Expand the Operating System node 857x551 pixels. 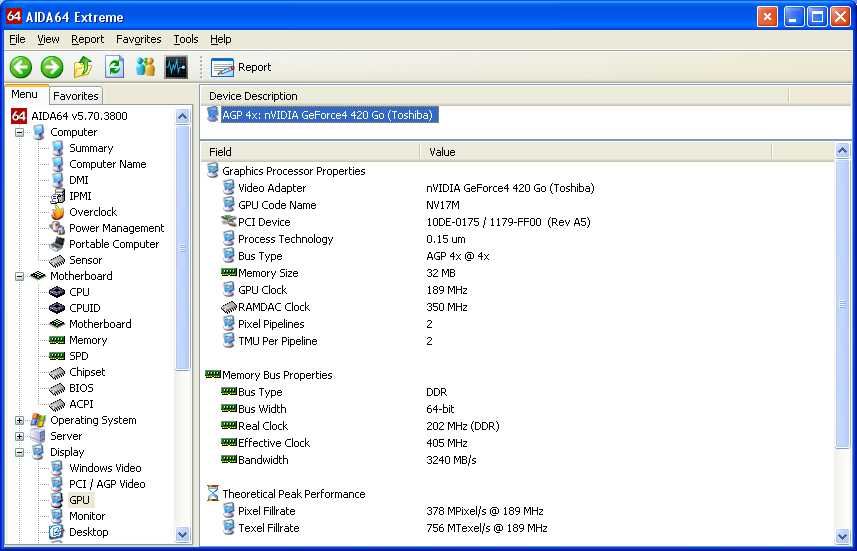coord(20,420)
